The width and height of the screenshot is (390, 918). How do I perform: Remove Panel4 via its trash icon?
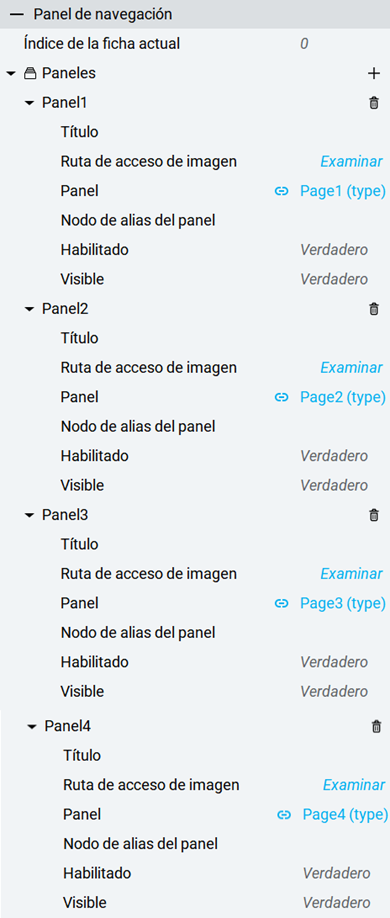(376, 727)
